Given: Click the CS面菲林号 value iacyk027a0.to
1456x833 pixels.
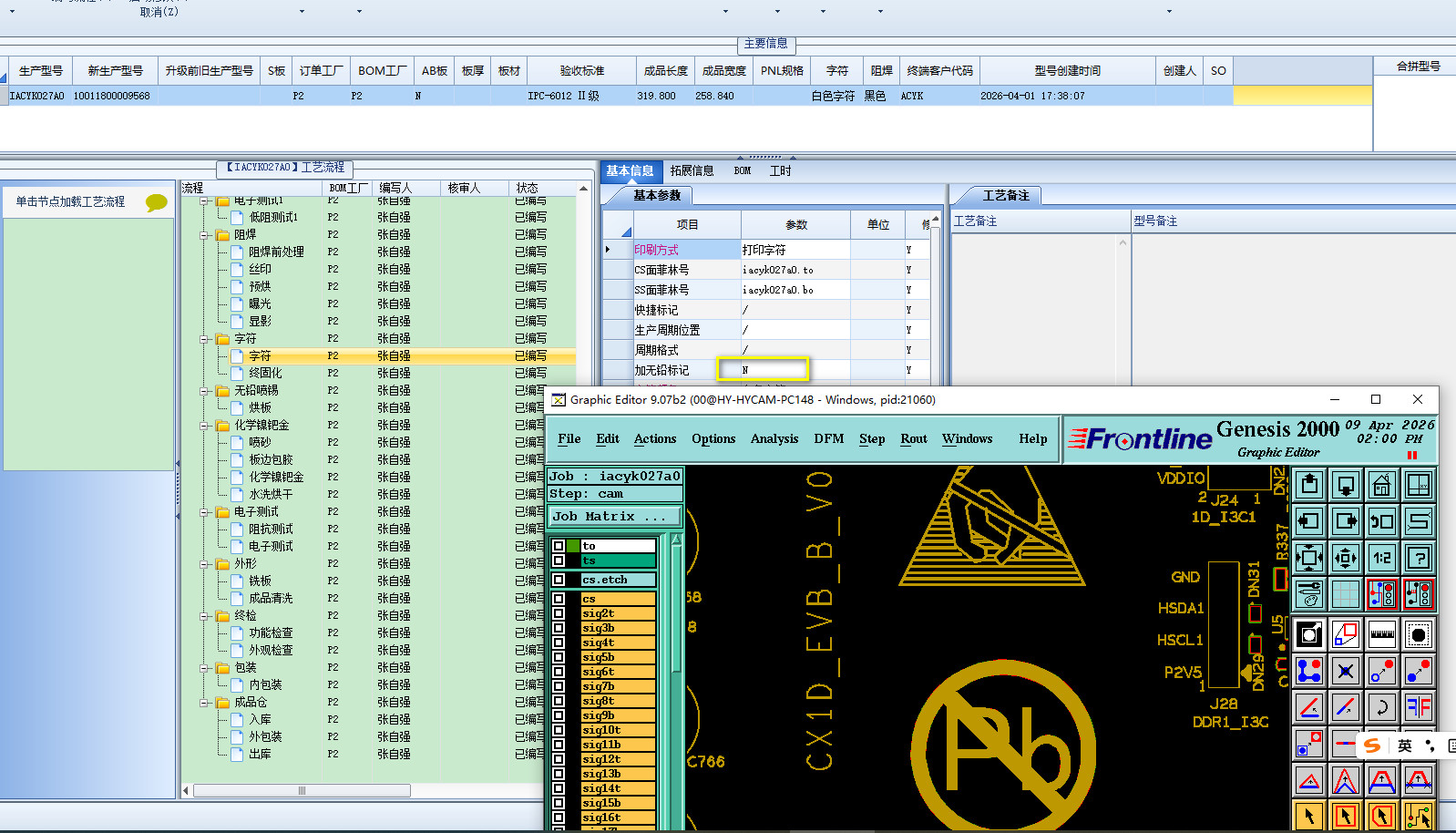Looking at the screenshot, I should tap(795, 270).
